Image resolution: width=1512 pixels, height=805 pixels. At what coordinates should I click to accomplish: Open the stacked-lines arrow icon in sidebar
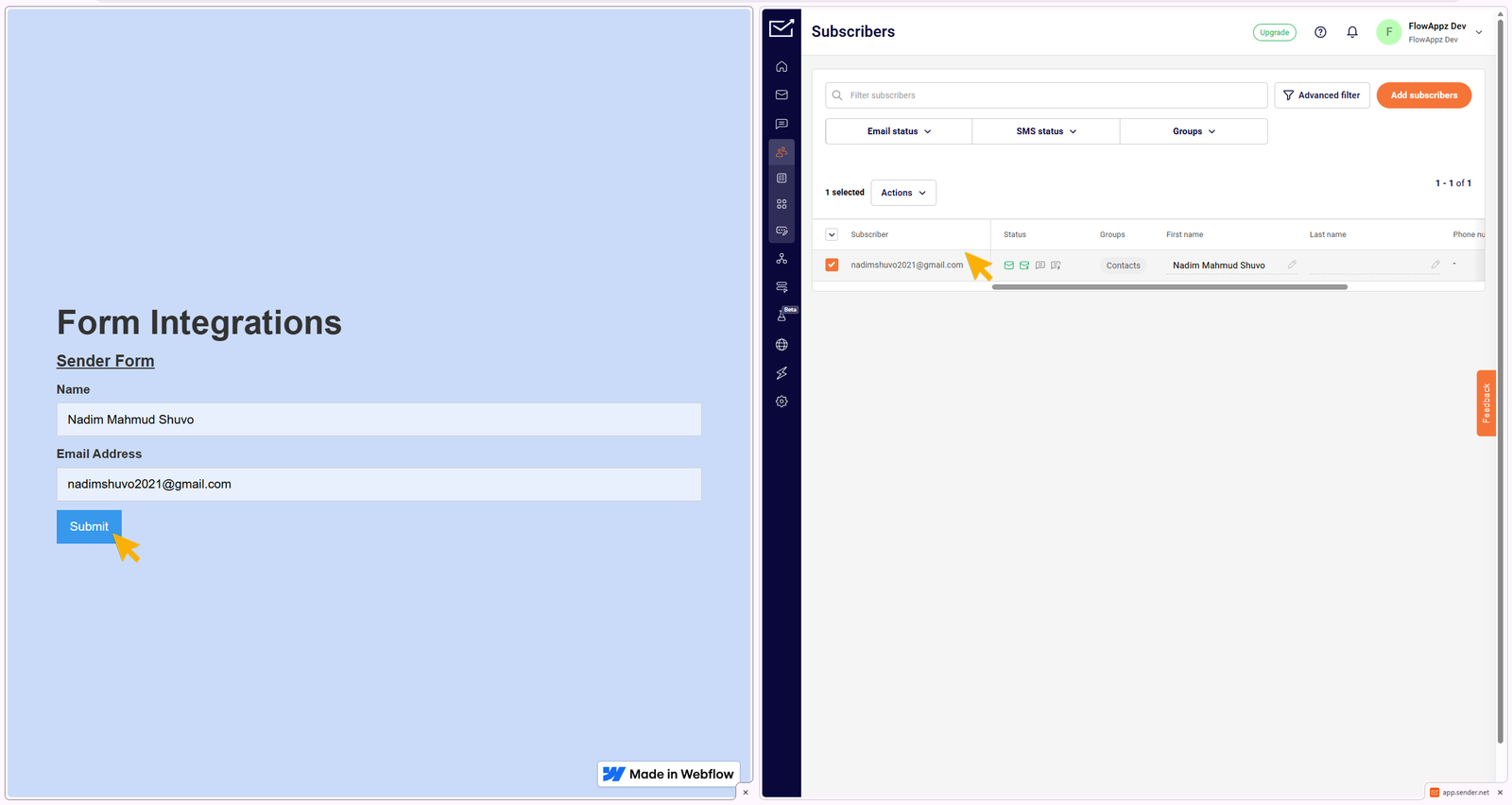(x=782, y=286)
